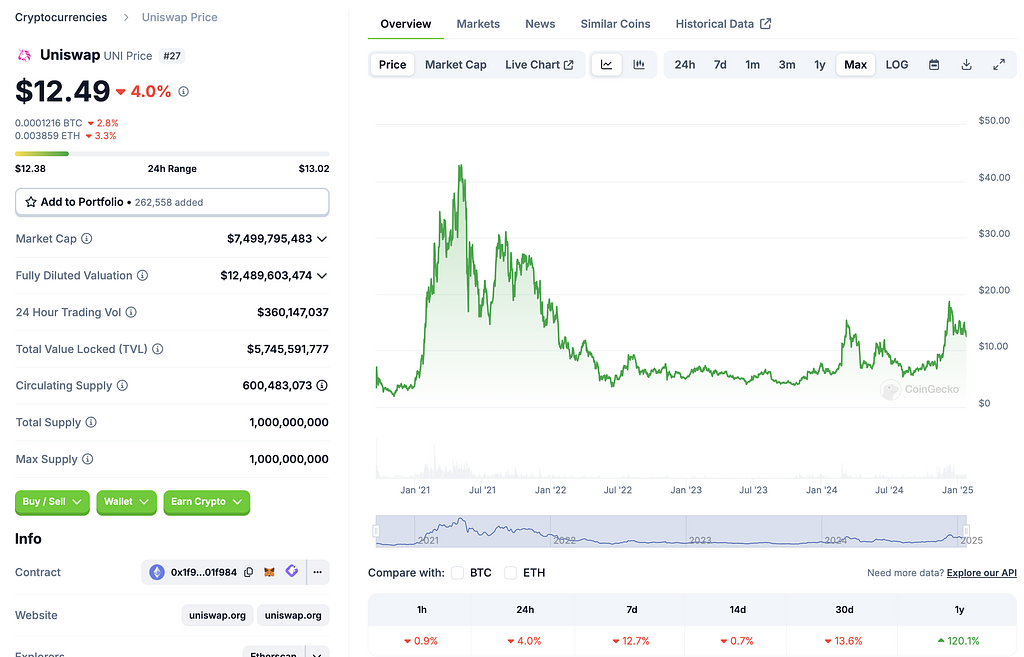Expand the chart to fullscreen

[x=998, y=65]
